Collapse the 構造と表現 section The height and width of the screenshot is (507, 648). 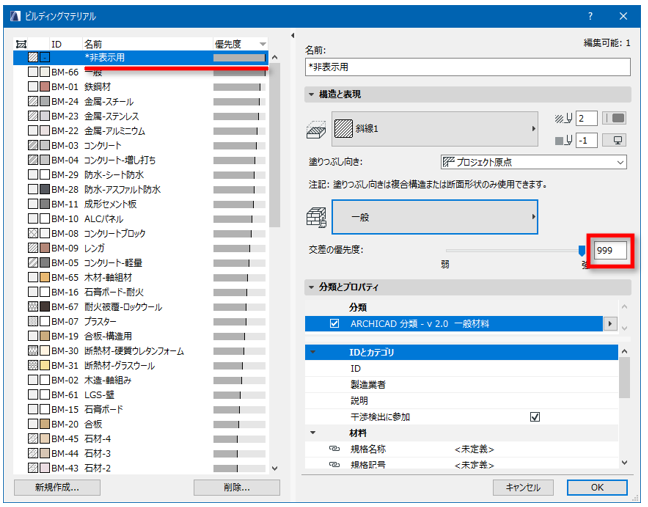pyautogui.click(x=311, y=94)
